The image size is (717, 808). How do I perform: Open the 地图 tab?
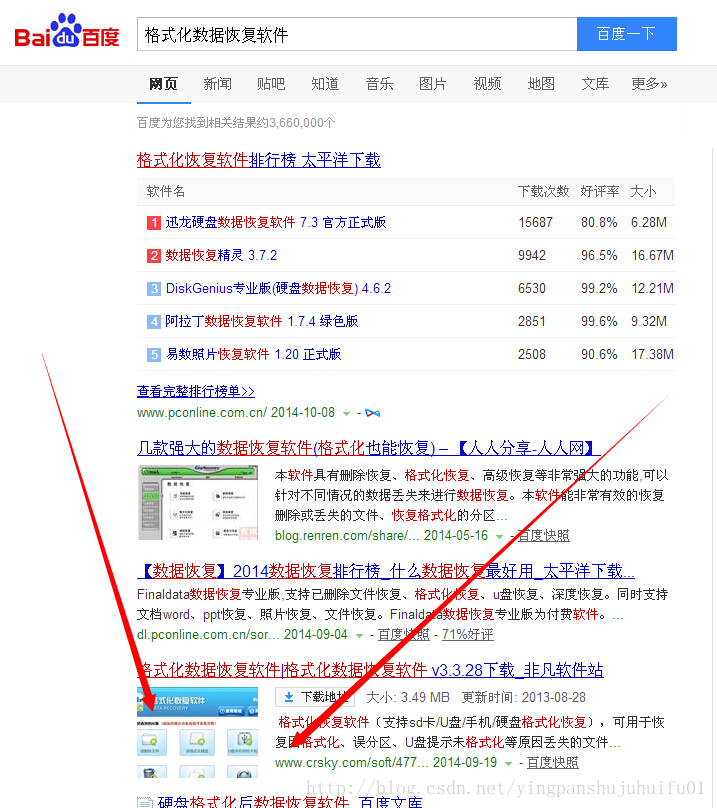pos(541,84)
